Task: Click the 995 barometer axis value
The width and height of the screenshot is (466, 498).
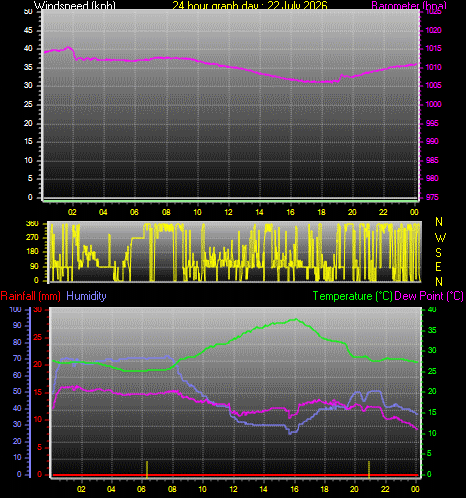Action: (432, 123)
